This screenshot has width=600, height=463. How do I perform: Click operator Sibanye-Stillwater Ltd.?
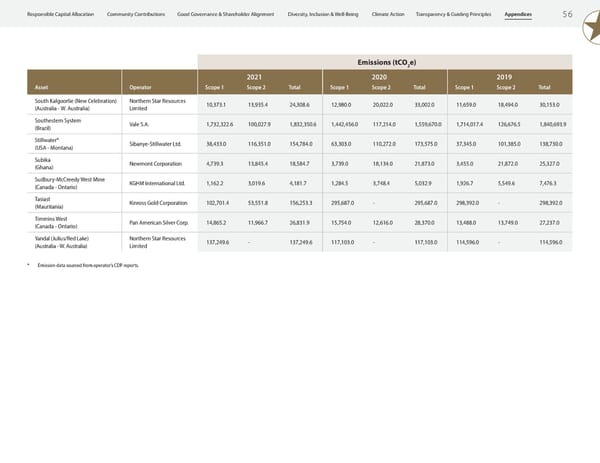pos(155,144)
